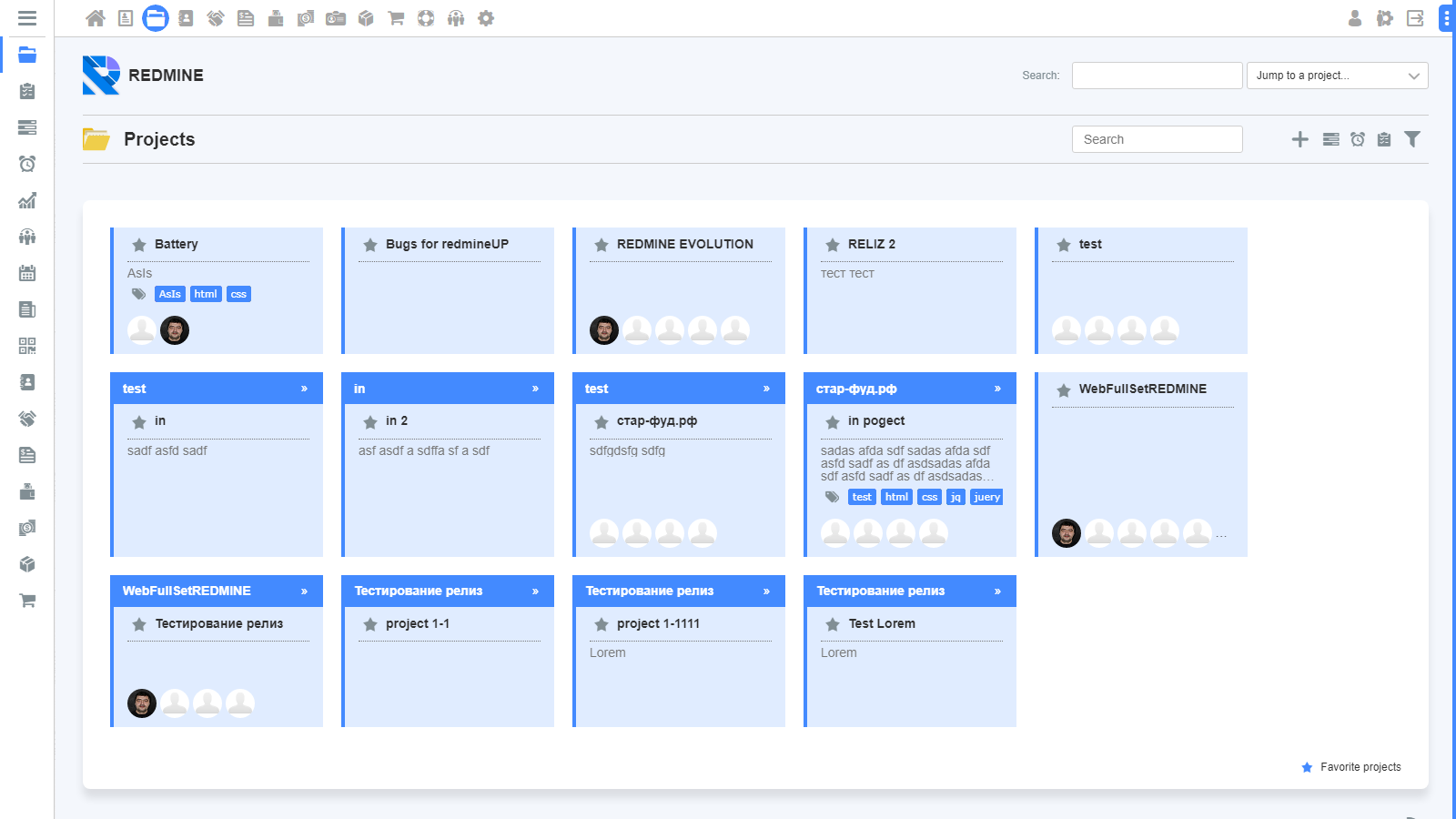Open the filter icon on the Projects page
The width and height of the screenshot is (1456, 819).
tap(1412, 139)
